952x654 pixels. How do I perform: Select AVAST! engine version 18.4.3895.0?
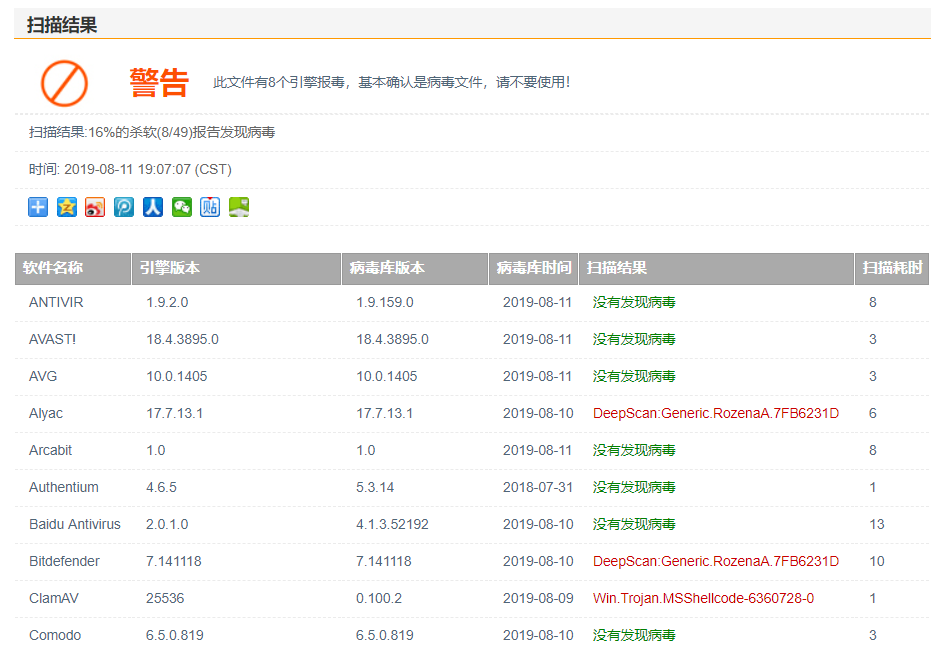tap(182, 339)
